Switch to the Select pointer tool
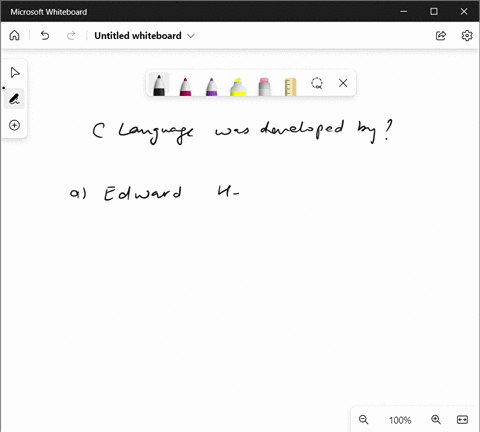This screenshot has width=480, height=432. tap(15, 73)
